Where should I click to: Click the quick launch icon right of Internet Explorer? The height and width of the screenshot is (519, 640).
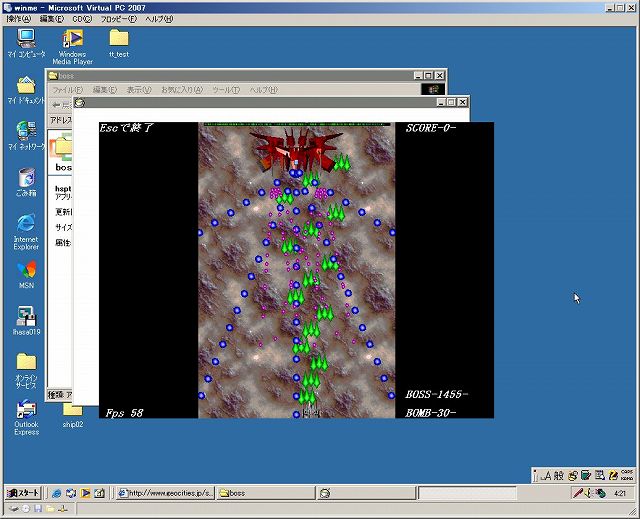click(x=71, y=493)
